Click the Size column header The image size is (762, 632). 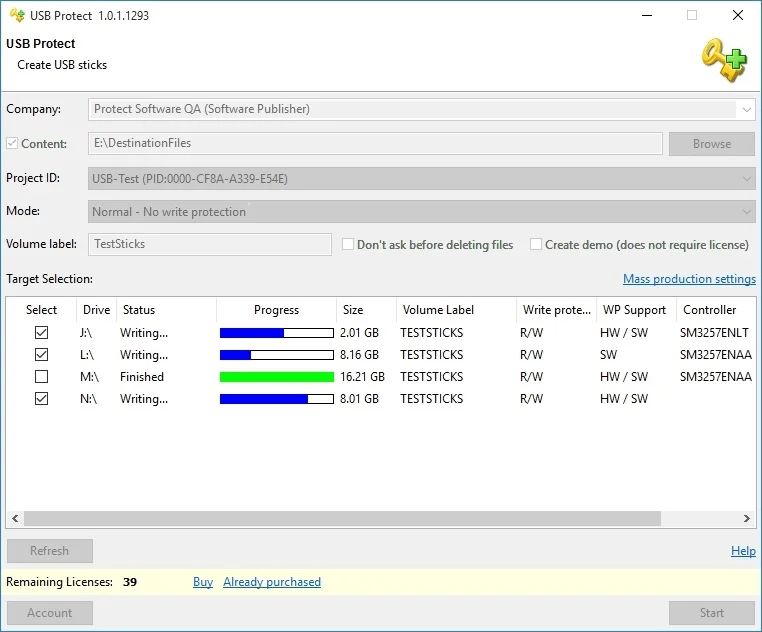tap(353, 310)
